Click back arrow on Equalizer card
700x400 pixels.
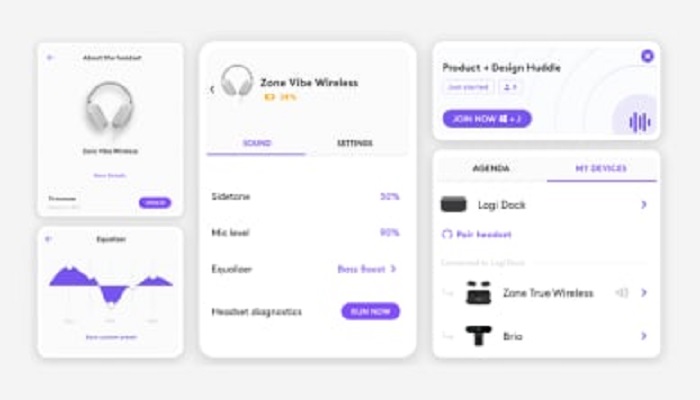49,239
